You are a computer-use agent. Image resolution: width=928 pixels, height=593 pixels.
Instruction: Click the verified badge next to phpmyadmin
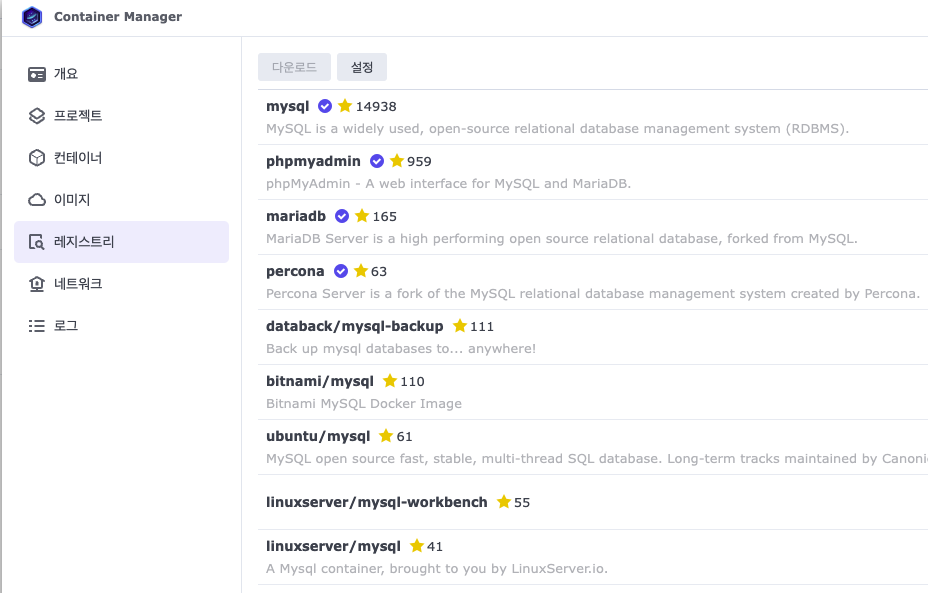click(x=377, y=161)
